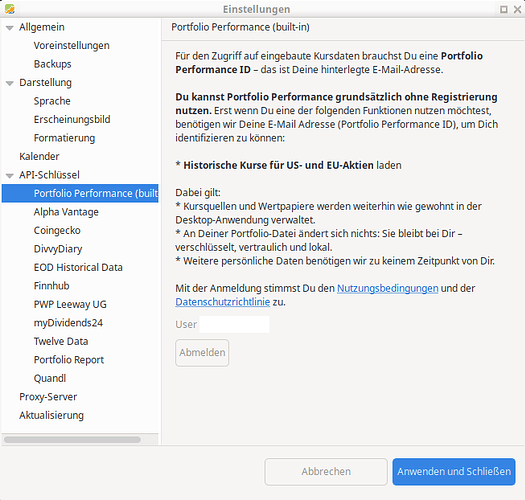Click the User input field

tap(234, 324)
